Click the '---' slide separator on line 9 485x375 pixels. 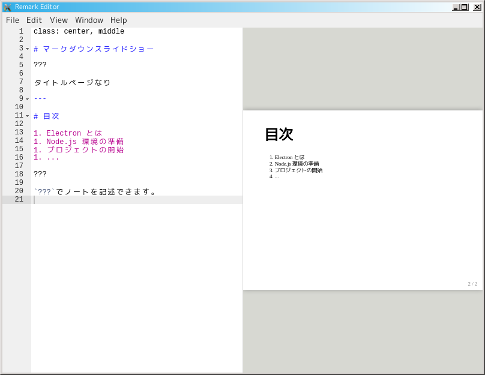pyautogui.click(x=40, y=99)
